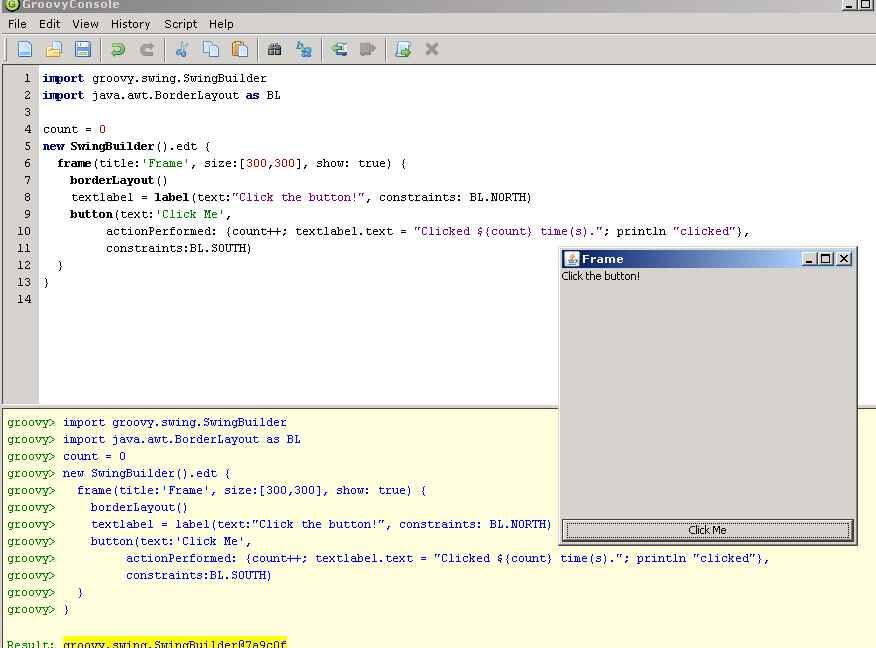
Task: Open the Script menu
Action: tap(180, 24)
